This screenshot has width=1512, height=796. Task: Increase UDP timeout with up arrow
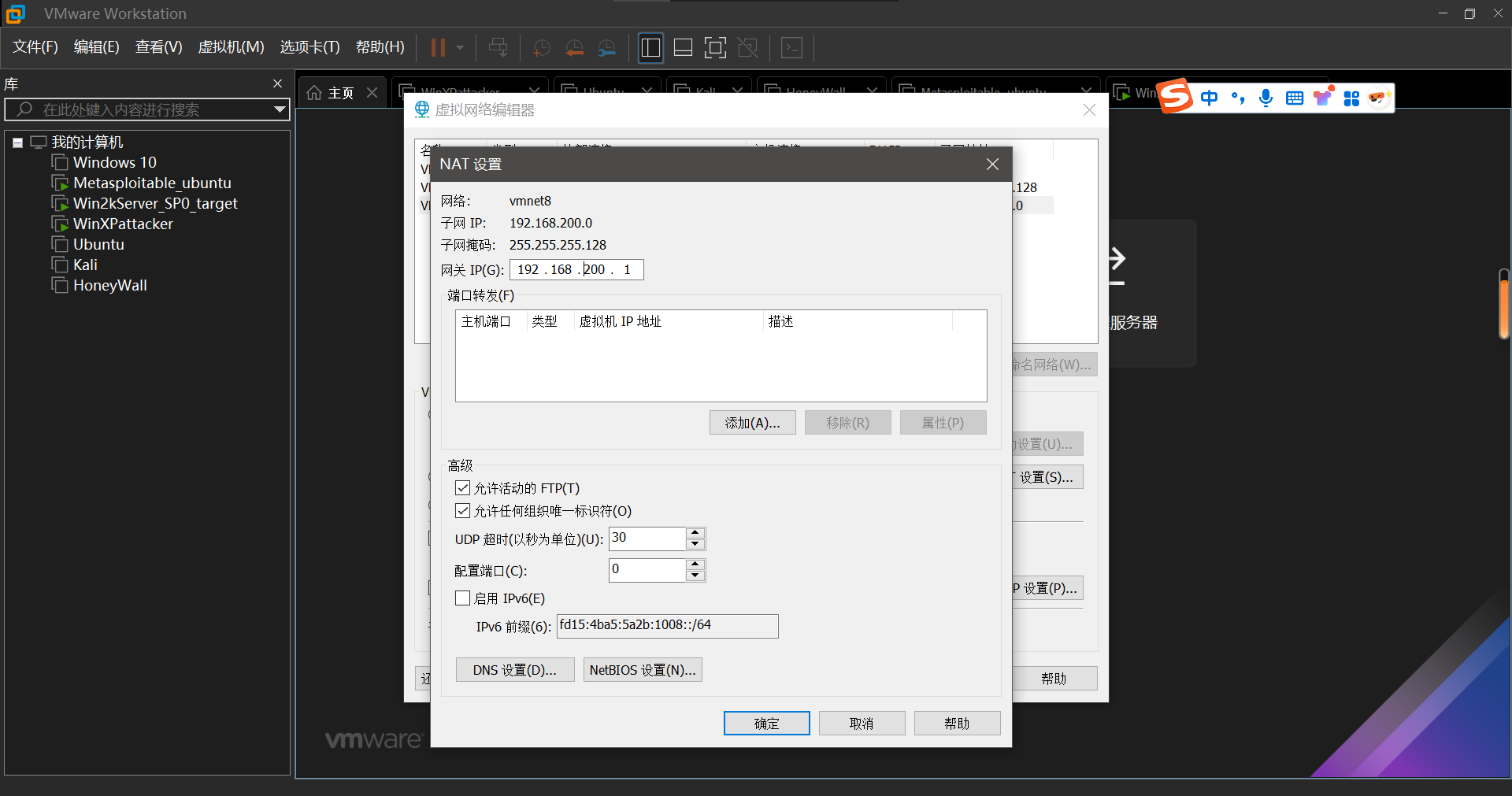695,533
